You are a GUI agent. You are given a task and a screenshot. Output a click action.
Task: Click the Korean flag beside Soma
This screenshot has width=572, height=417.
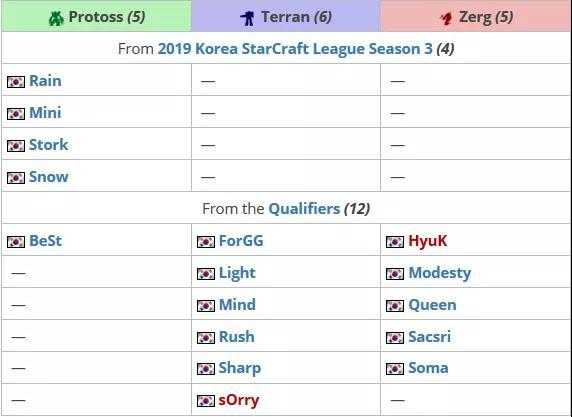point(395,369)
